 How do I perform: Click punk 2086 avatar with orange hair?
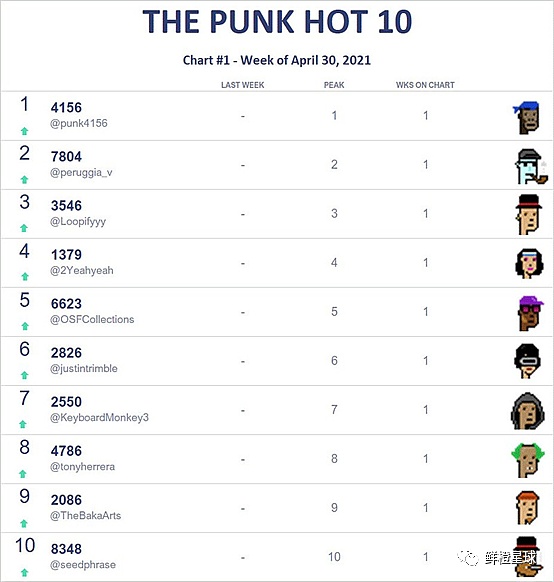[528, 508]
